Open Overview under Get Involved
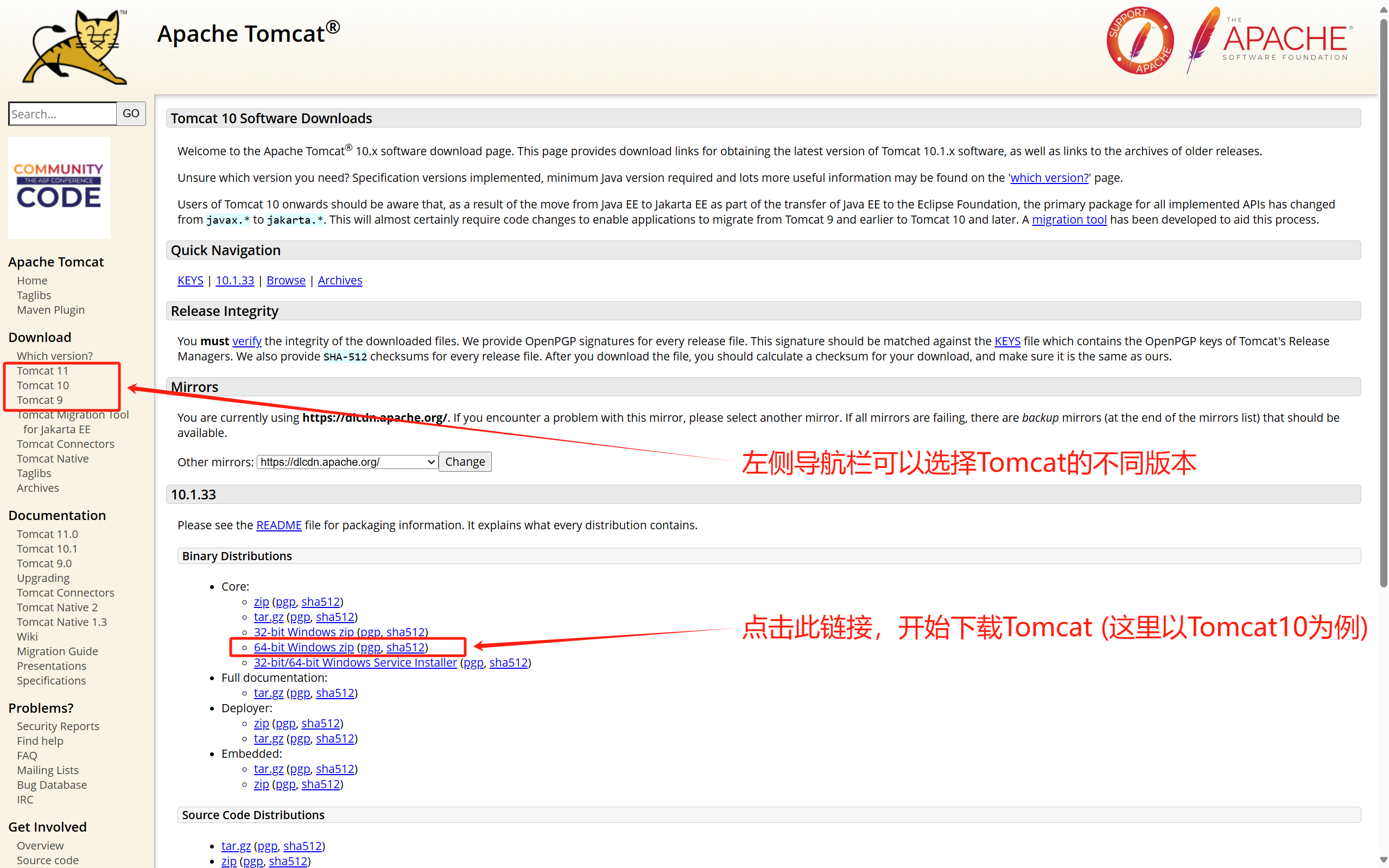1389x868 pixels. tap(40, 846)
